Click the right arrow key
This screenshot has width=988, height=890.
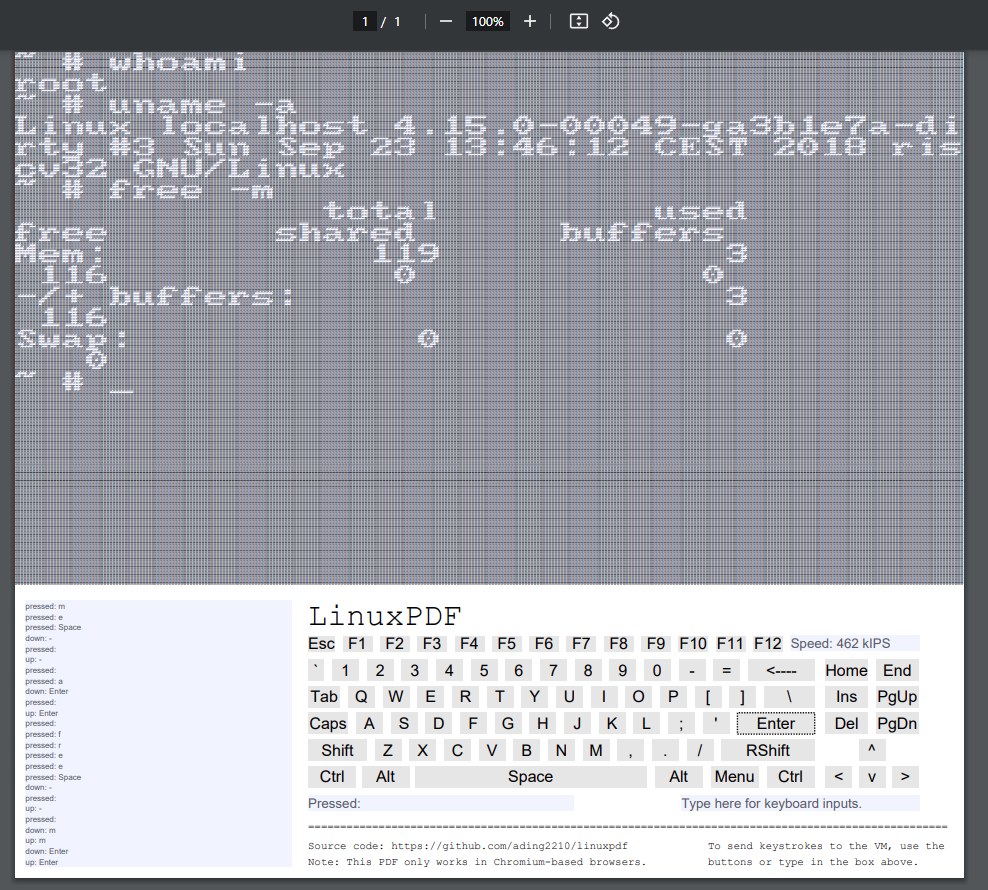905,777
